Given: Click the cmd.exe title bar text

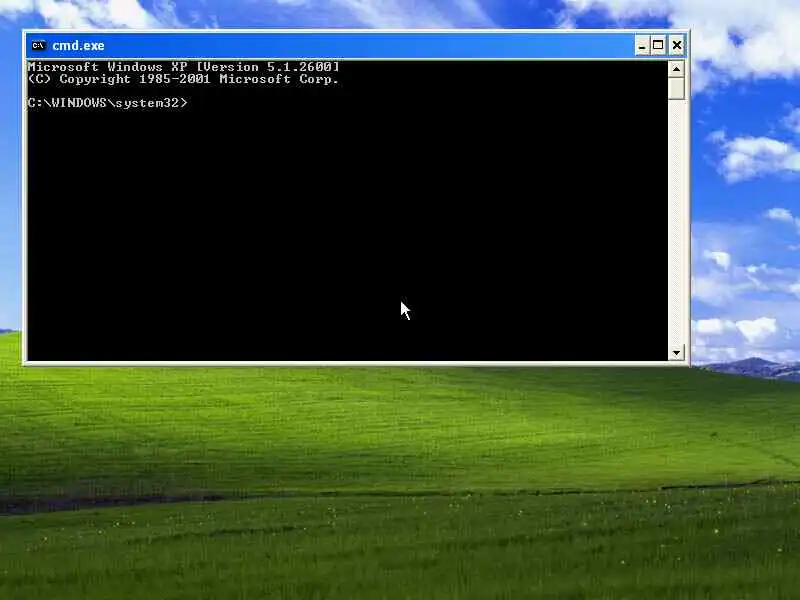Looking at the screenshot, I should click(78, 45).
